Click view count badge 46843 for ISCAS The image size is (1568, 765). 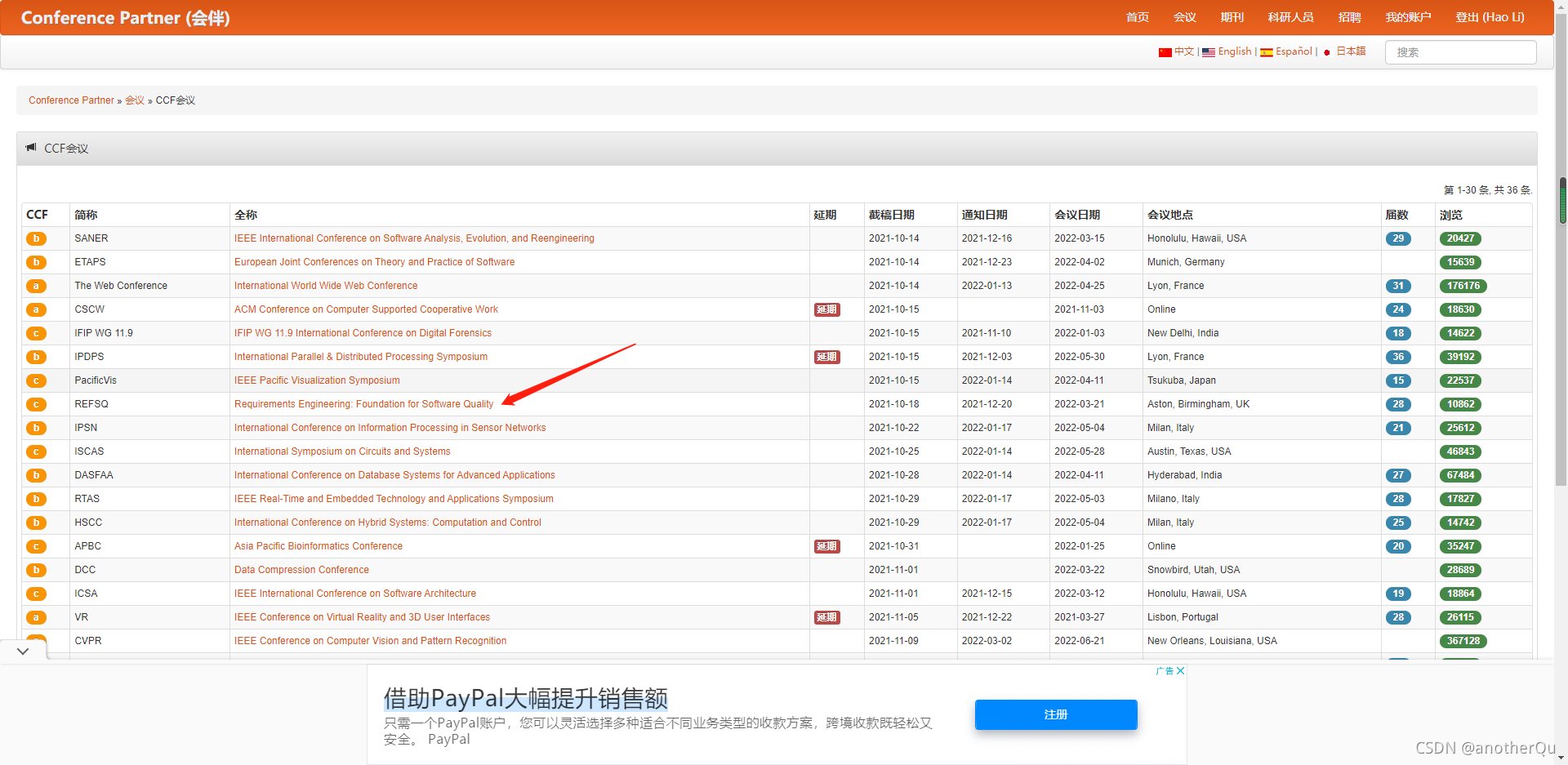click(1460, 451)
